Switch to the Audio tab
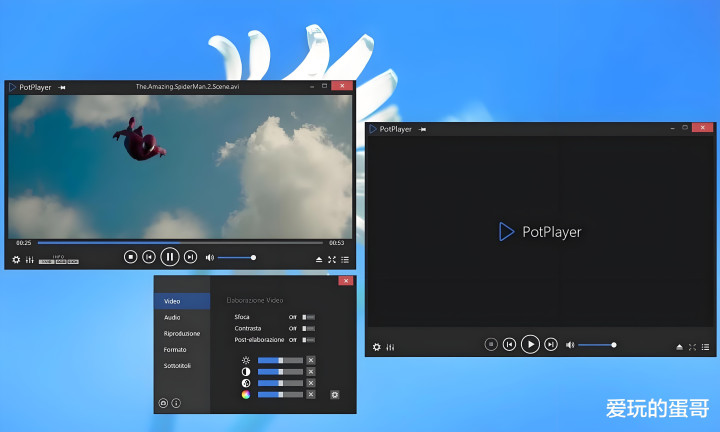This screenshot has height=432, width=720. tap(173, 317)
